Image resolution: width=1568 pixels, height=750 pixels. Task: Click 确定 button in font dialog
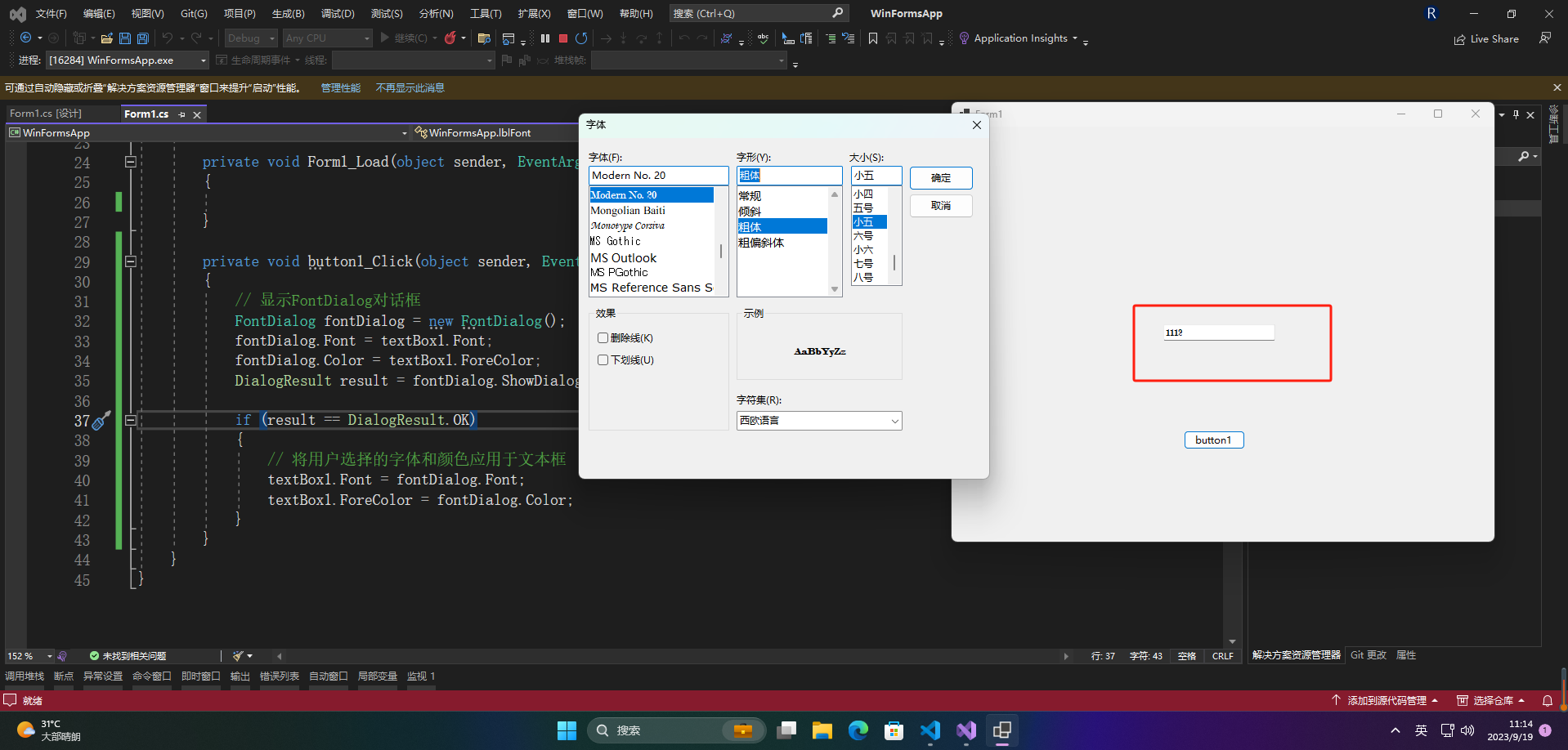point(941,178)
